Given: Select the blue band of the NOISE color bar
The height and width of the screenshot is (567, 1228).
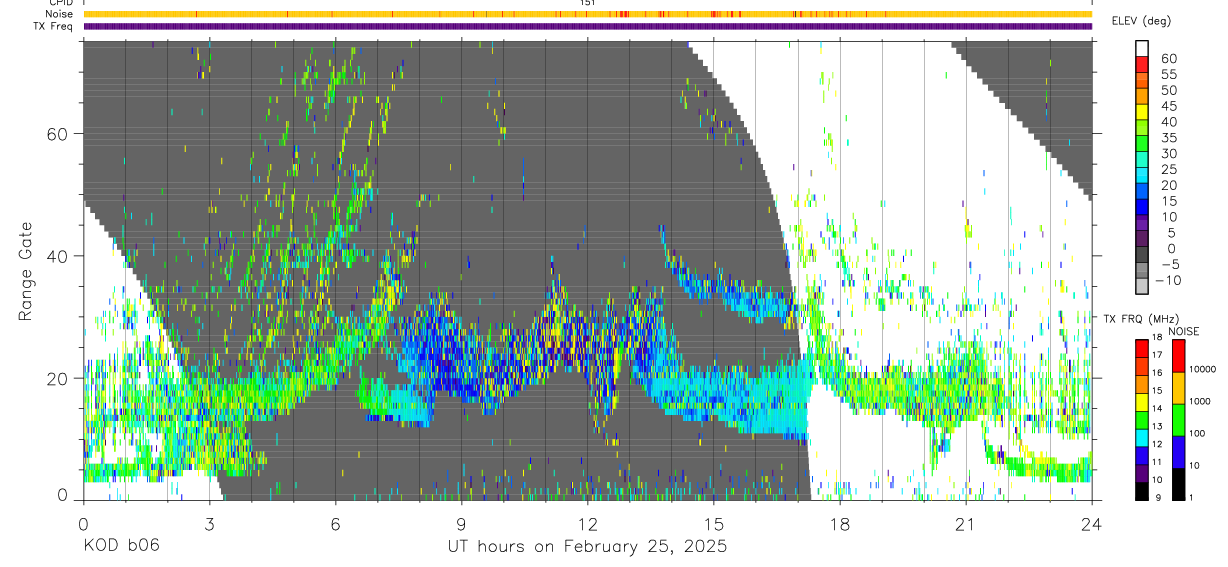Looking at the screenshot, I should tap(1180, 451).
